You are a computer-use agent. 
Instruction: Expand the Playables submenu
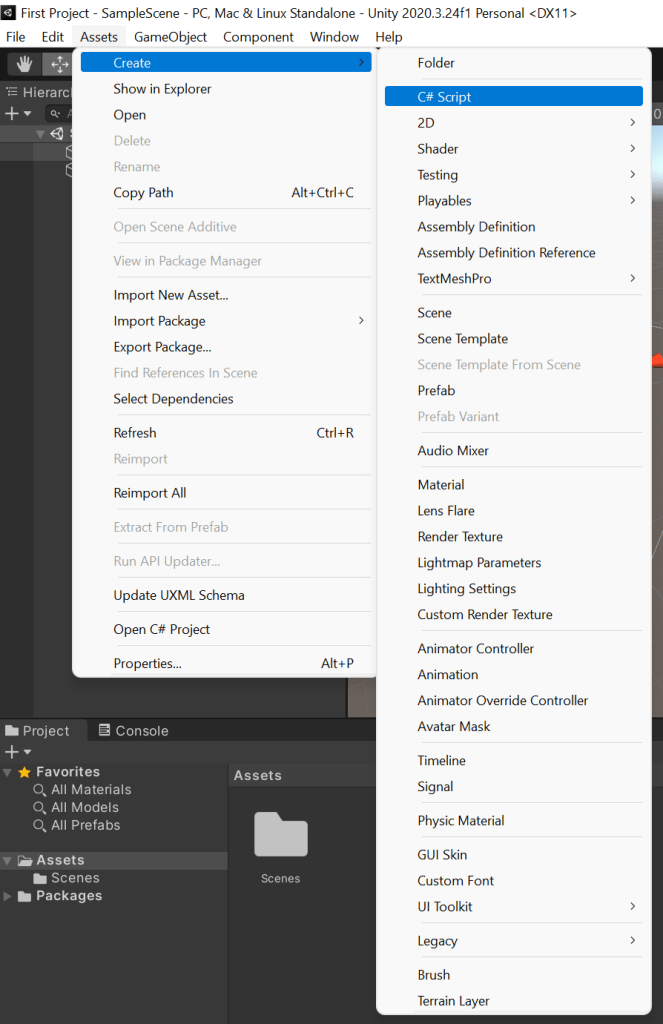pos(514,200)
